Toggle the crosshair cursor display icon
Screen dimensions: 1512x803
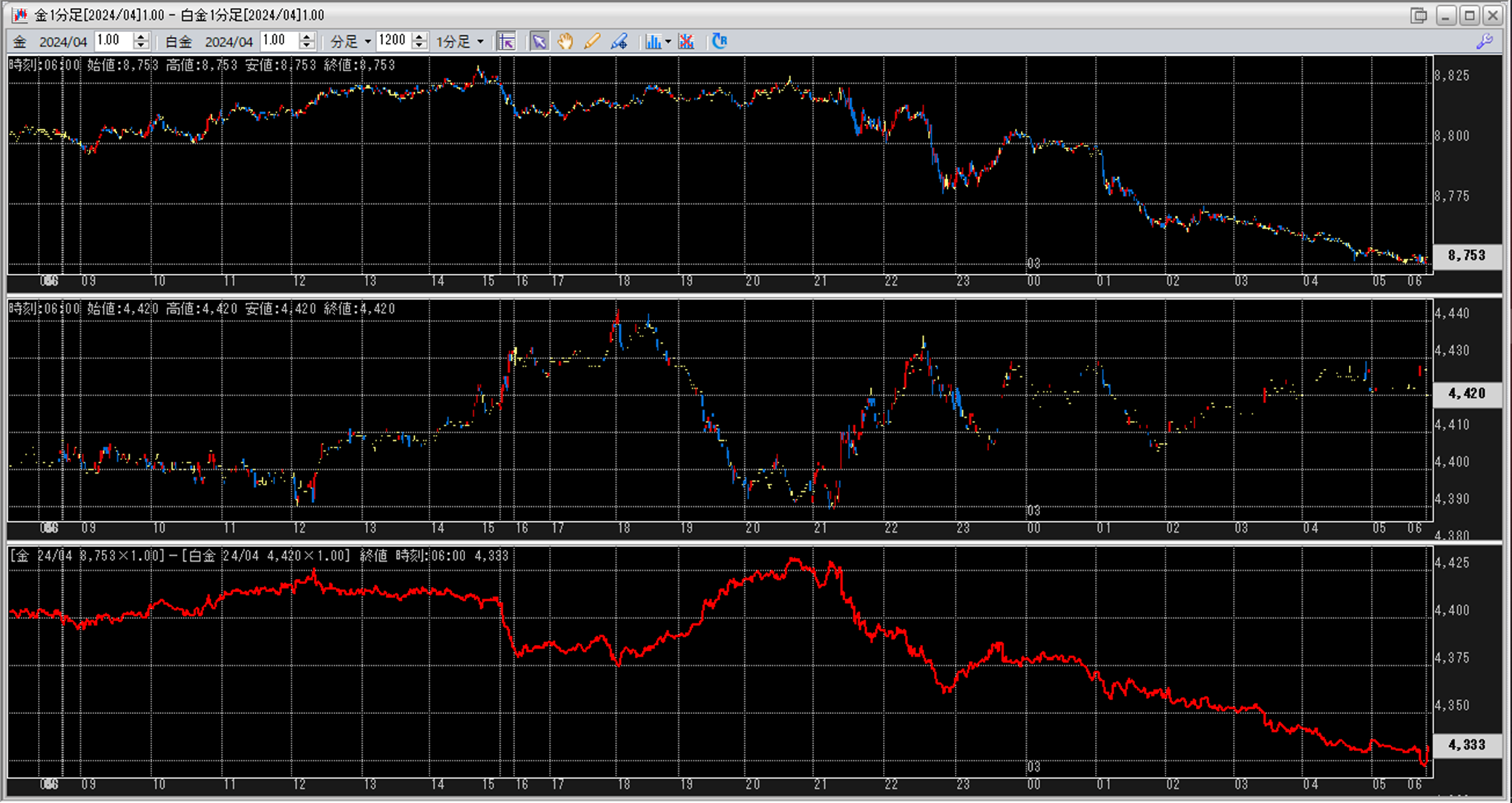(507, 42)
